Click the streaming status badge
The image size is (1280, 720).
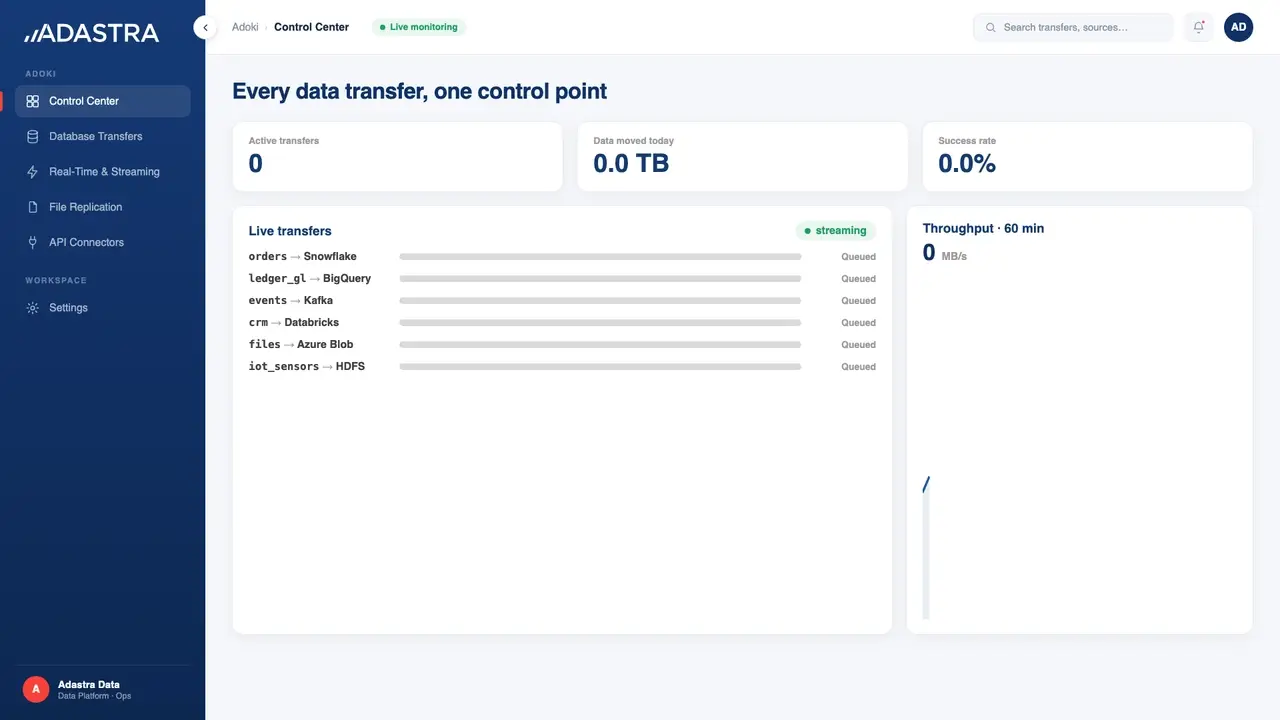836,231
